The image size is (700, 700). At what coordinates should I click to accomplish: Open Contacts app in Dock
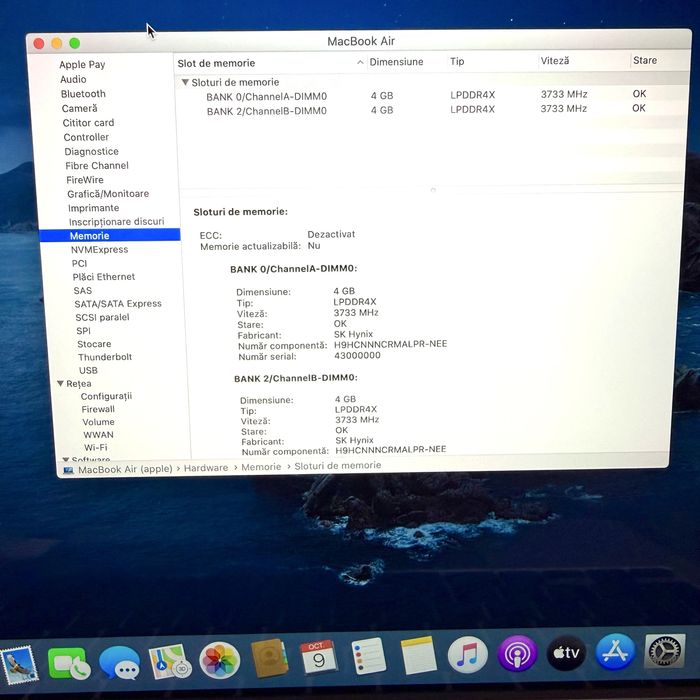(269, 658)
